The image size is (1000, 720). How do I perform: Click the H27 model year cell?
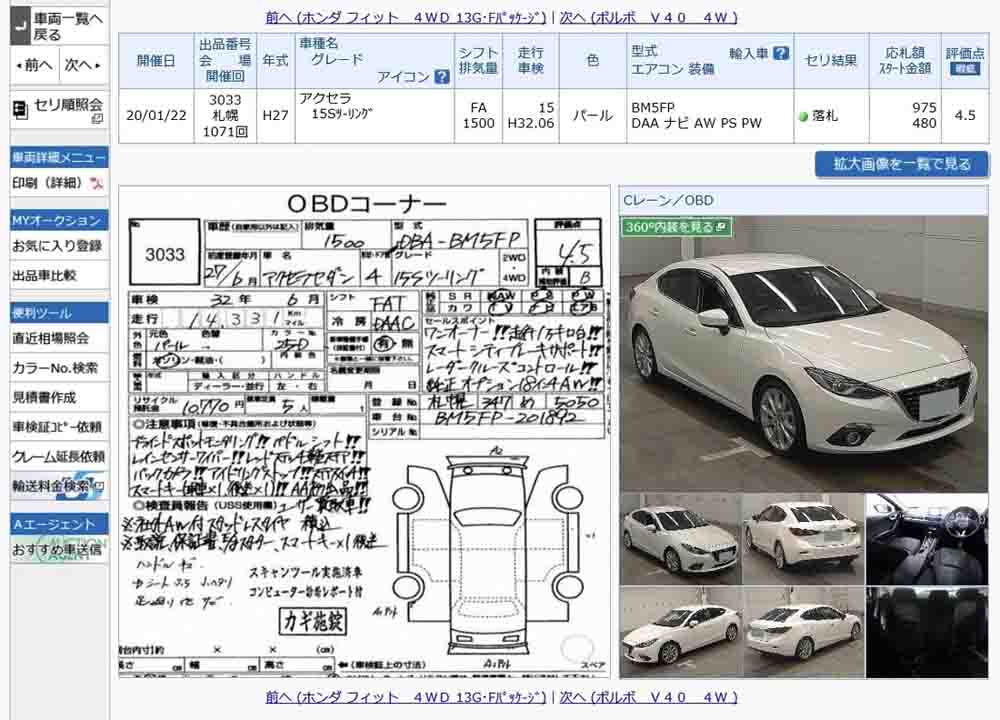coord(276,115)
